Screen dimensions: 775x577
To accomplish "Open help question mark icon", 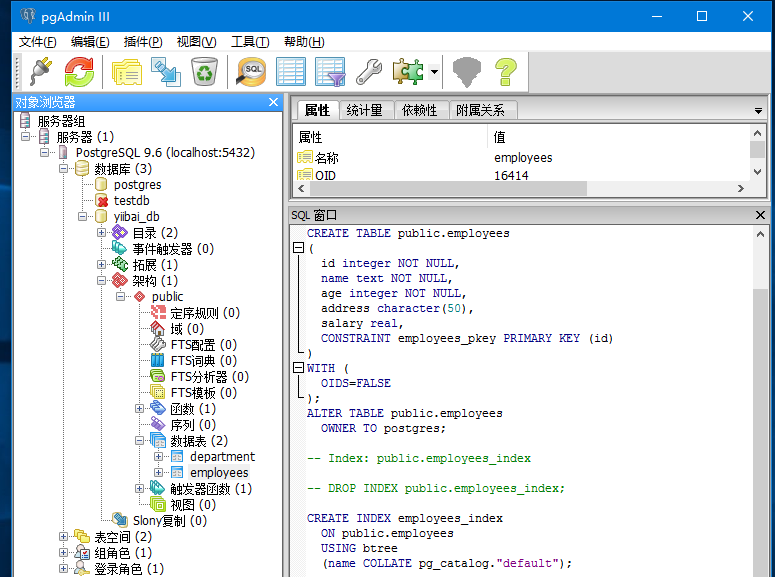I will pyautogui.click(x=506, y=72).
